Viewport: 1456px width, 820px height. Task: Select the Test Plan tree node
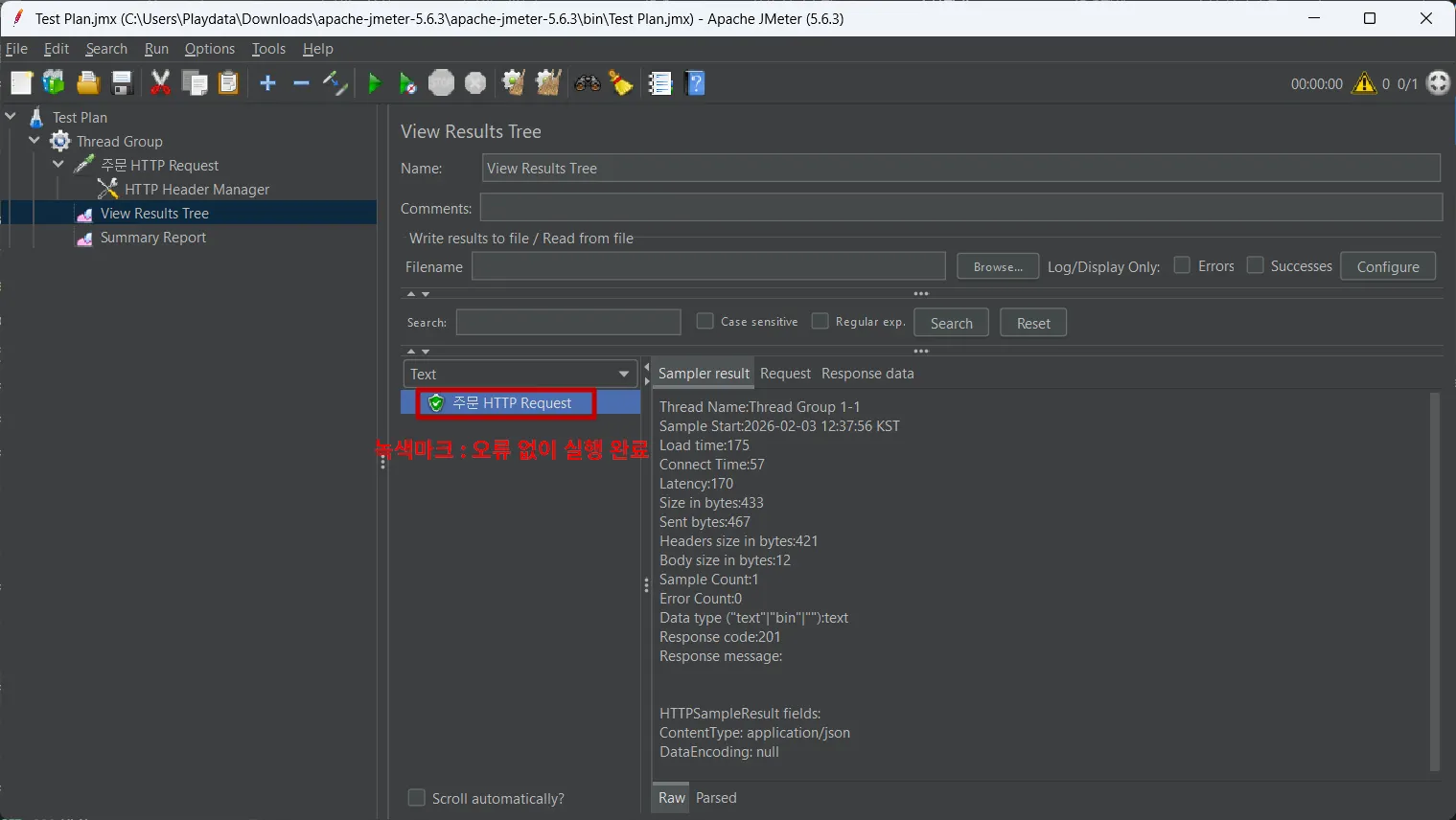point(80,117)
